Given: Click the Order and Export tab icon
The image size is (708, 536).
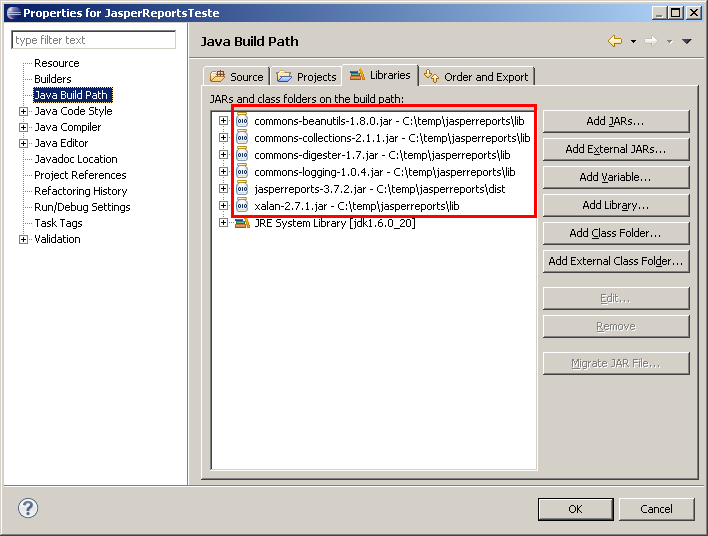Looking at the screenshot, I should coord(431,76).
